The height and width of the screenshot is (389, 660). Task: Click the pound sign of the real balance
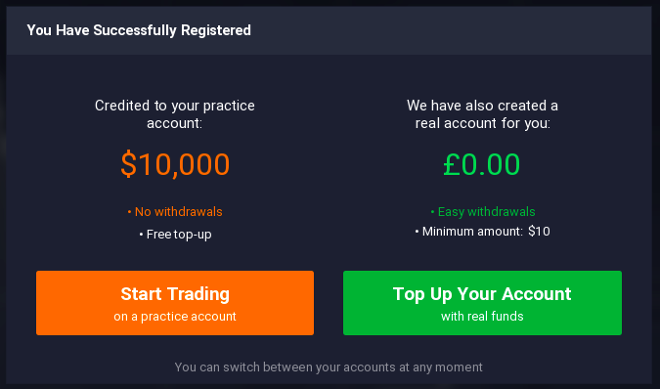(451, 164)
